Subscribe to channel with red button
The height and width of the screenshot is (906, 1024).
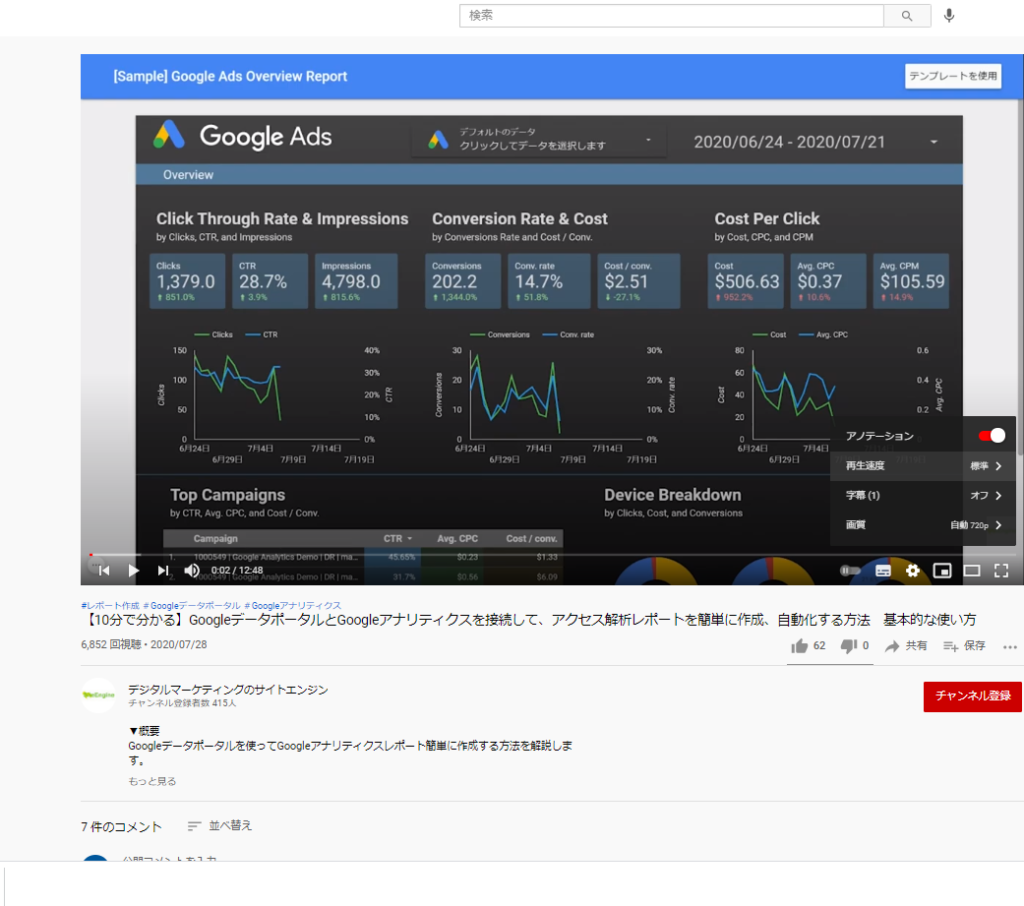[x=972, y=696]
